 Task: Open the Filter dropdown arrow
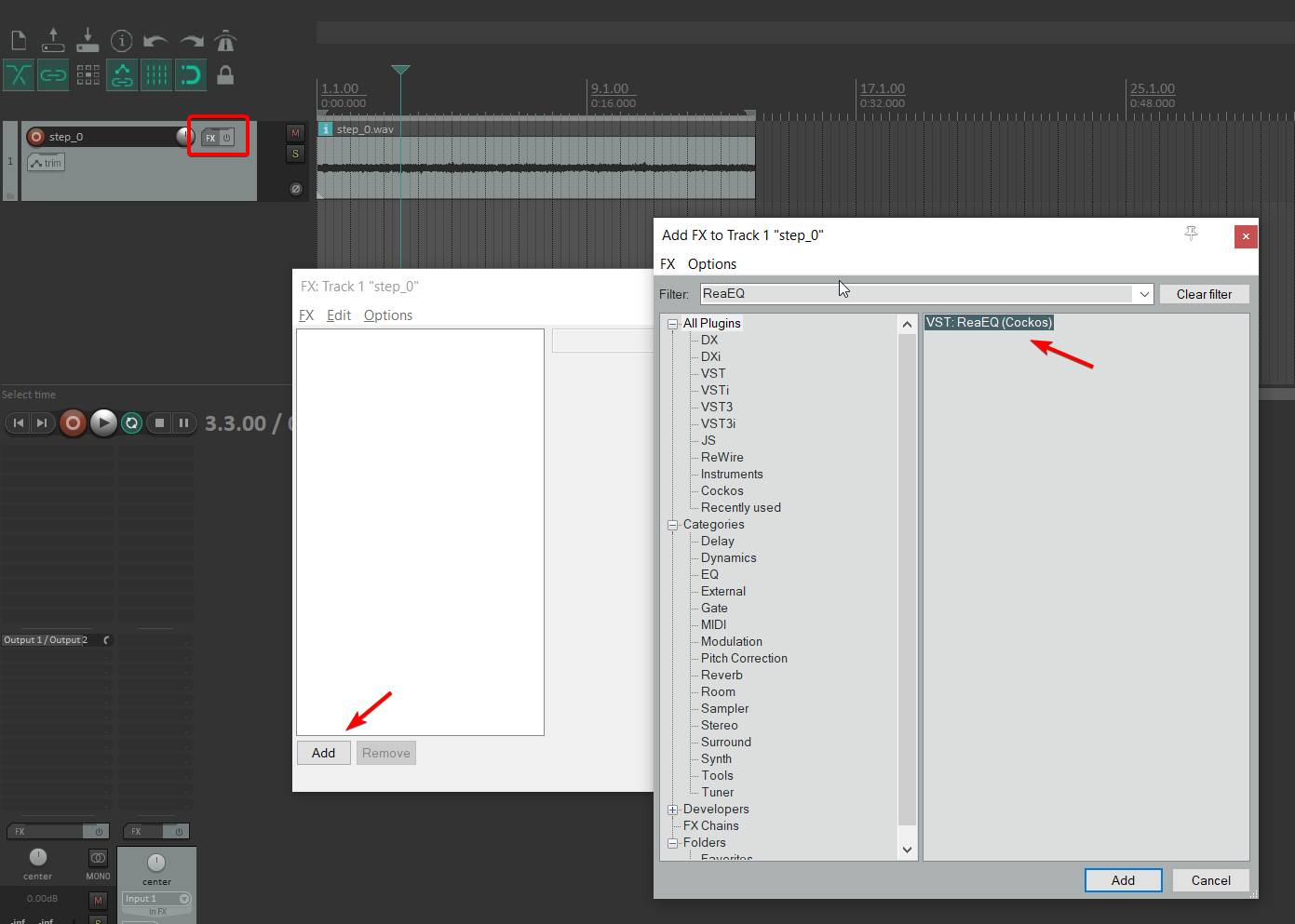click(1143, 293)
